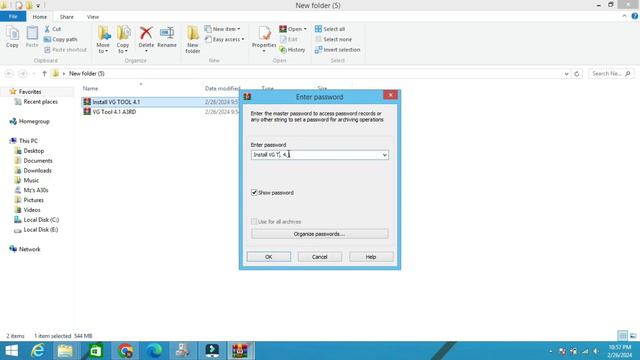Viewport: 640px width, 360px height.
Task: Create a New folder from the ribbon
Action: point(193,40)
